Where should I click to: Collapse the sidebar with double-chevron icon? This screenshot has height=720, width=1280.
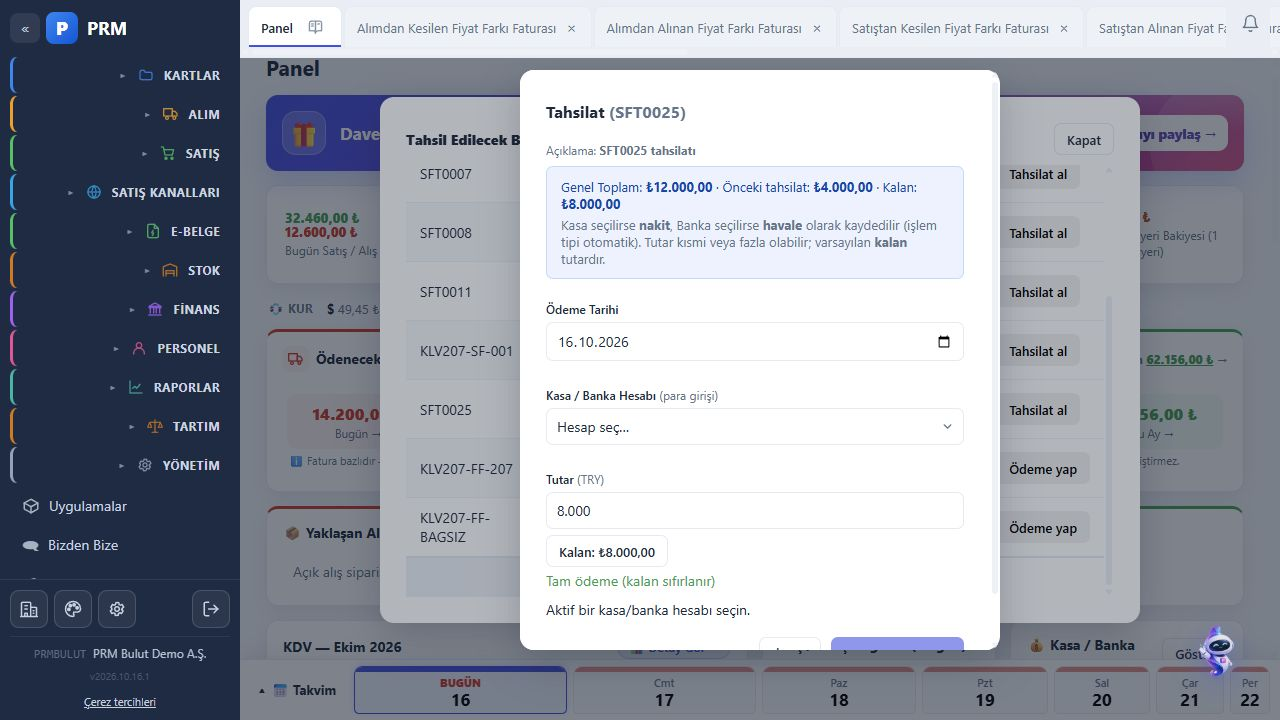tap(25, 28)
